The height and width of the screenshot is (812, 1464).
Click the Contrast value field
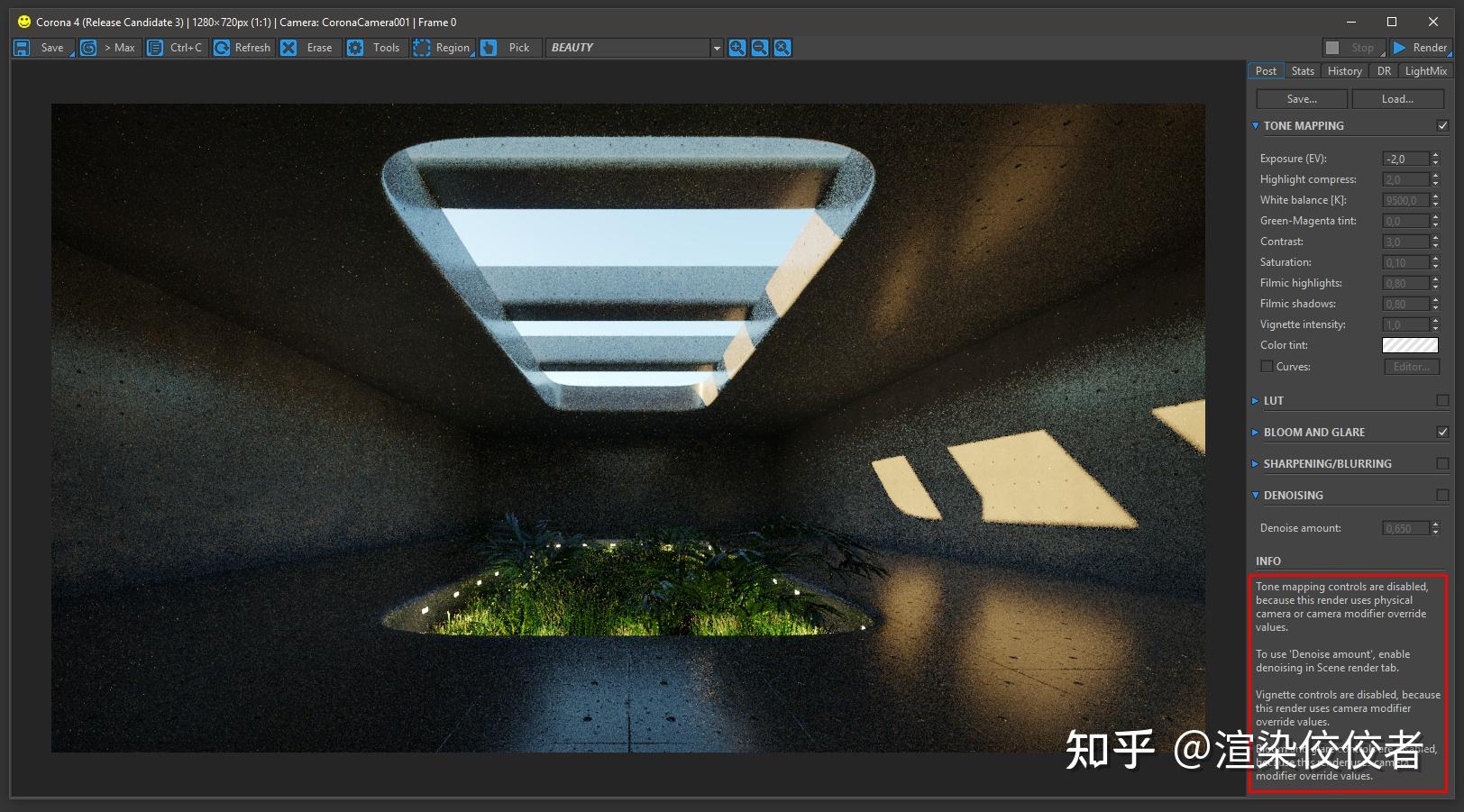click(x=1406, y=242)
